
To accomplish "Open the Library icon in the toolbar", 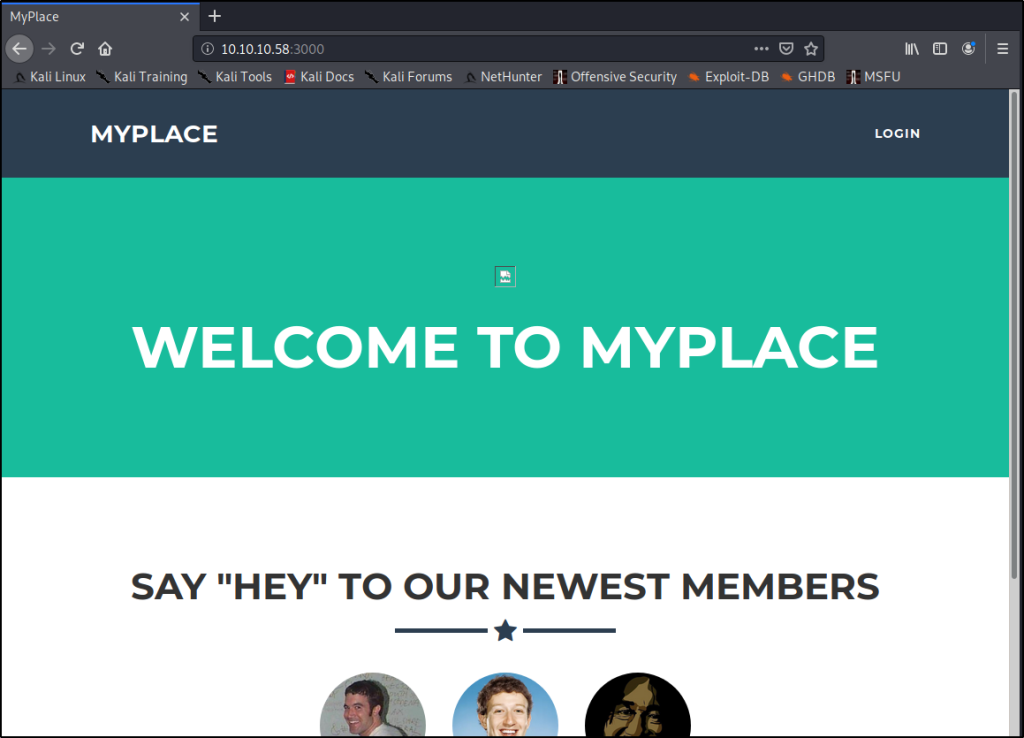I will pyautogui.click(x=912, y=49).
